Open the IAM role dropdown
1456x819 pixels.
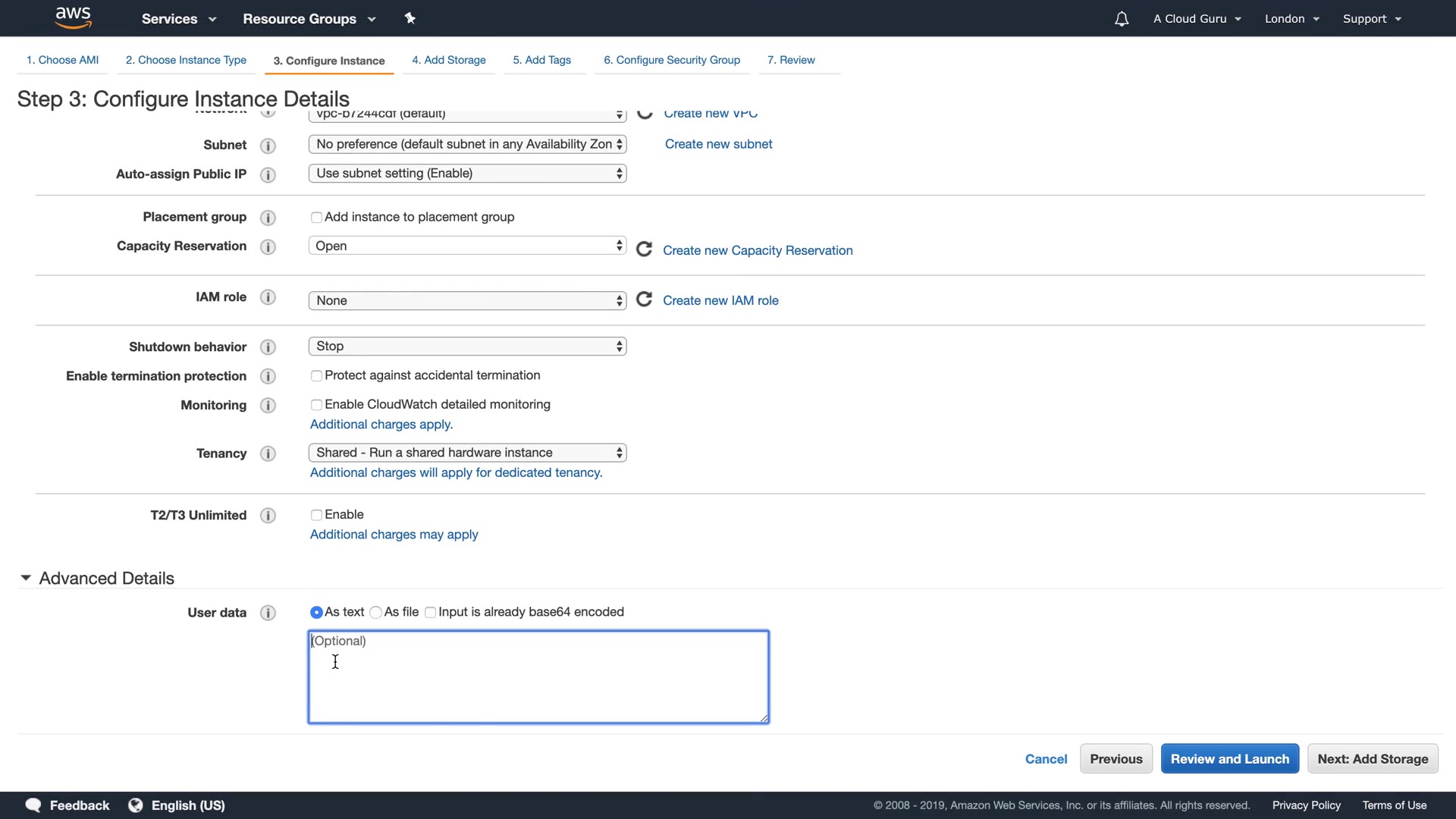pos(467,301)
